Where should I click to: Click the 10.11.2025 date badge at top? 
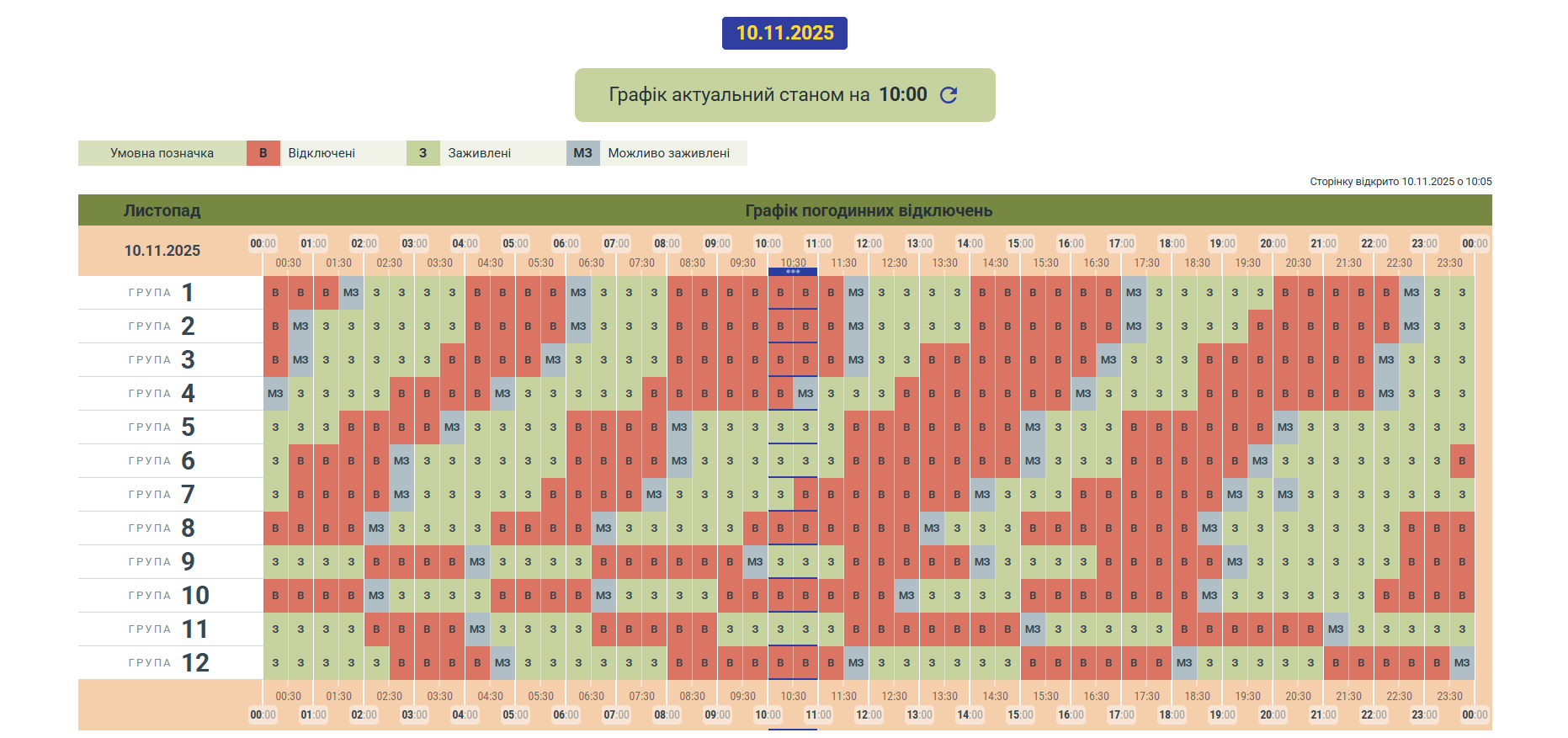(x=784, y=33)
